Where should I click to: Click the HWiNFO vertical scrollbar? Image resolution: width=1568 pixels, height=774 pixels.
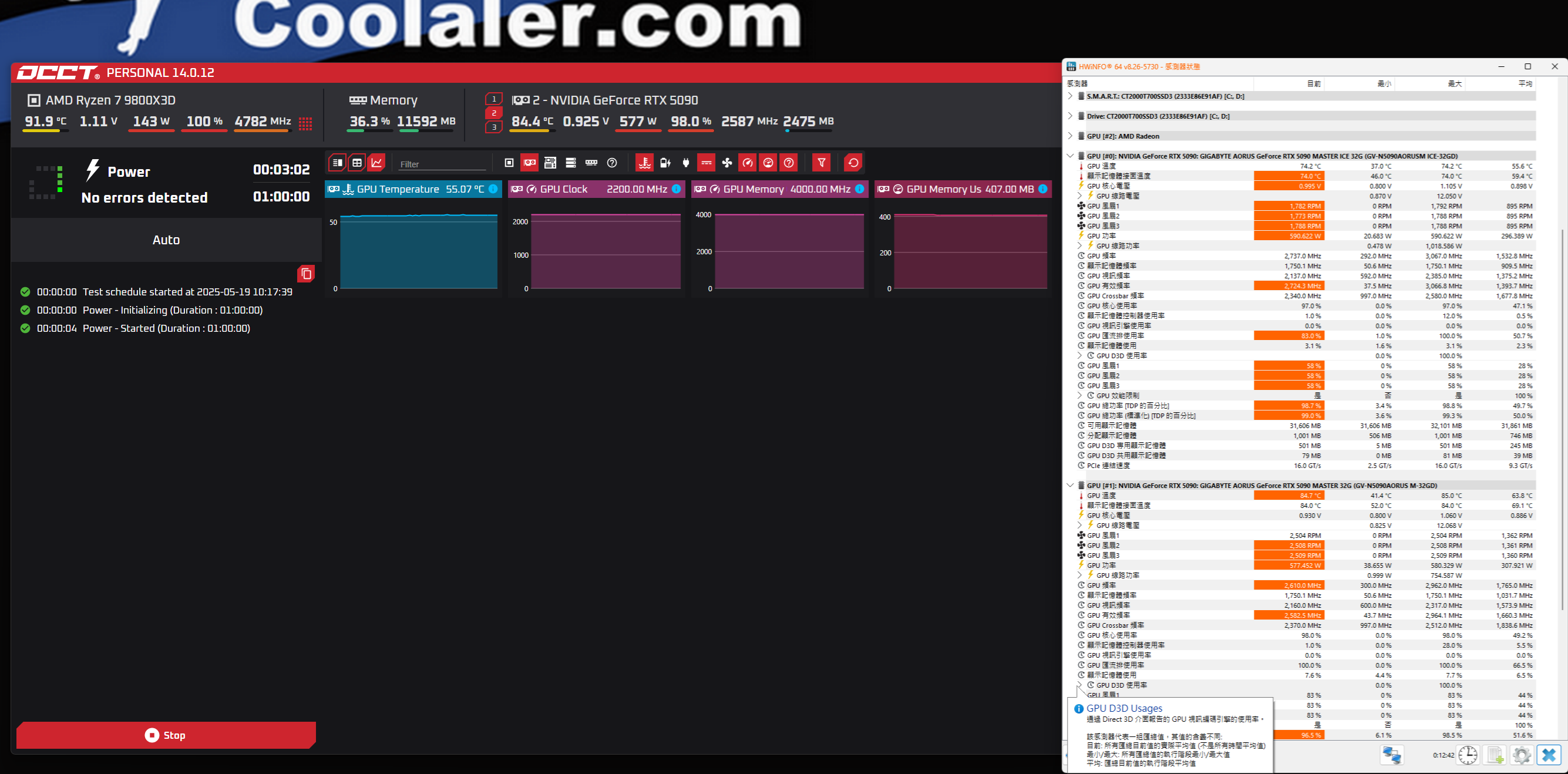(x=1562, y=420)
